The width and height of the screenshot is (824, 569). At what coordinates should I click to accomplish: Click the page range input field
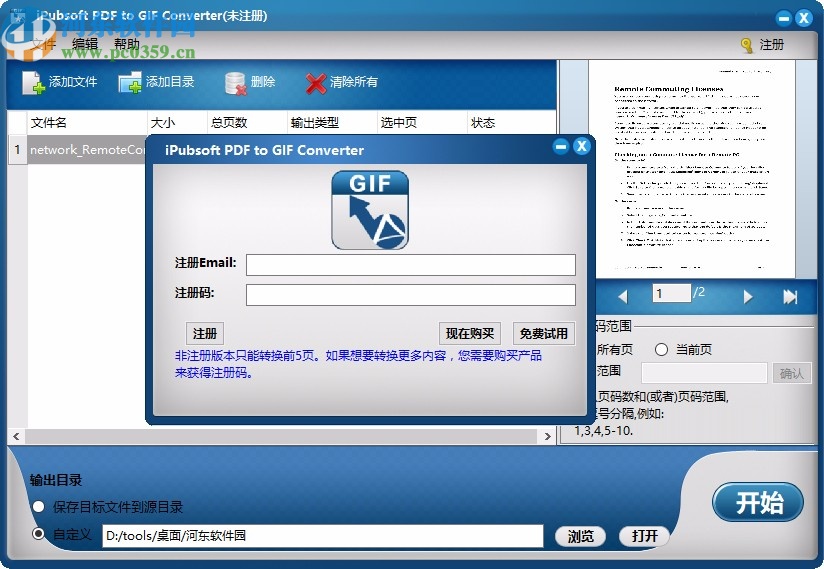point(704,373)
